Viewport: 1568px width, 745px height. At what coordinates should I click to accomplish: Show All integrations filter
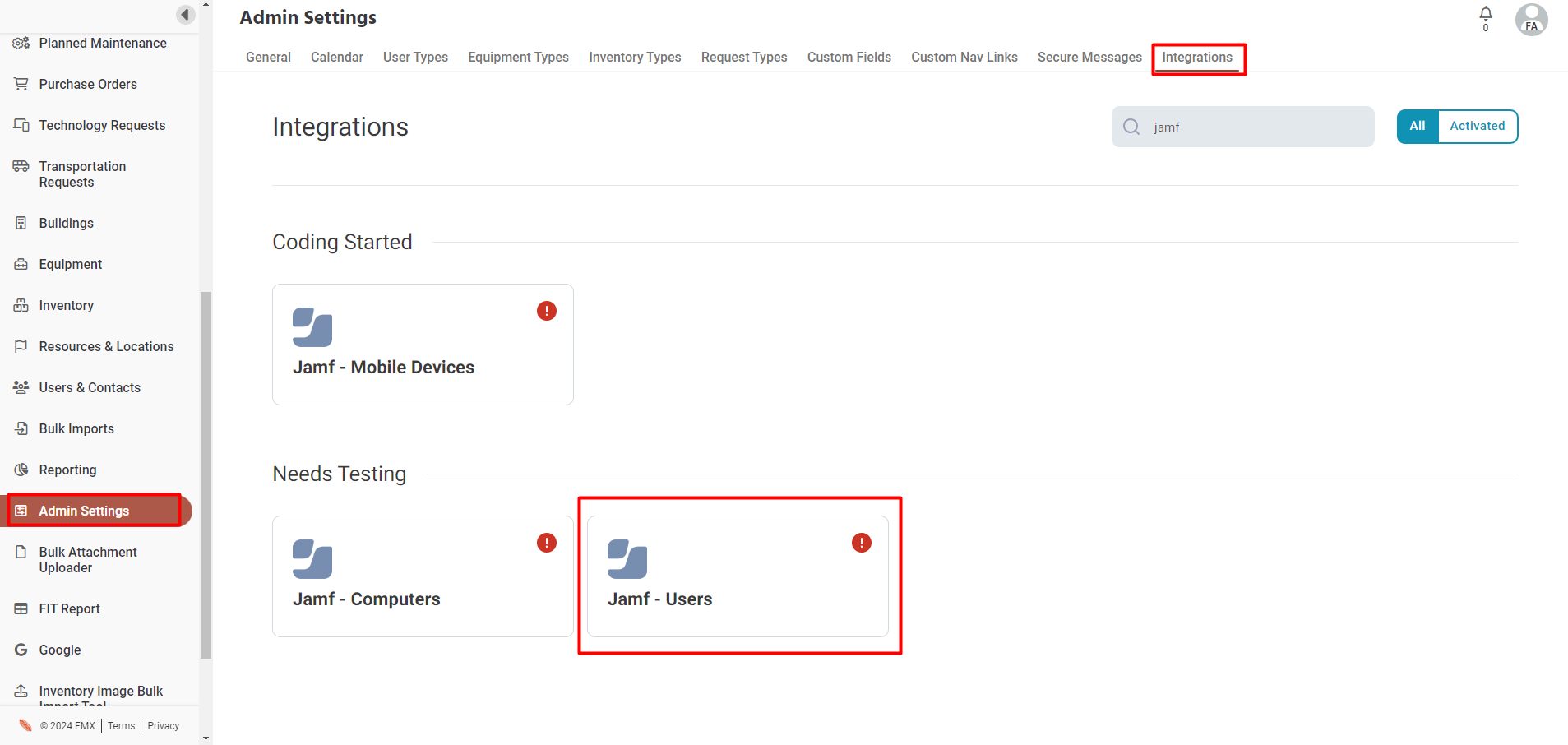(x=1418, y=127)
